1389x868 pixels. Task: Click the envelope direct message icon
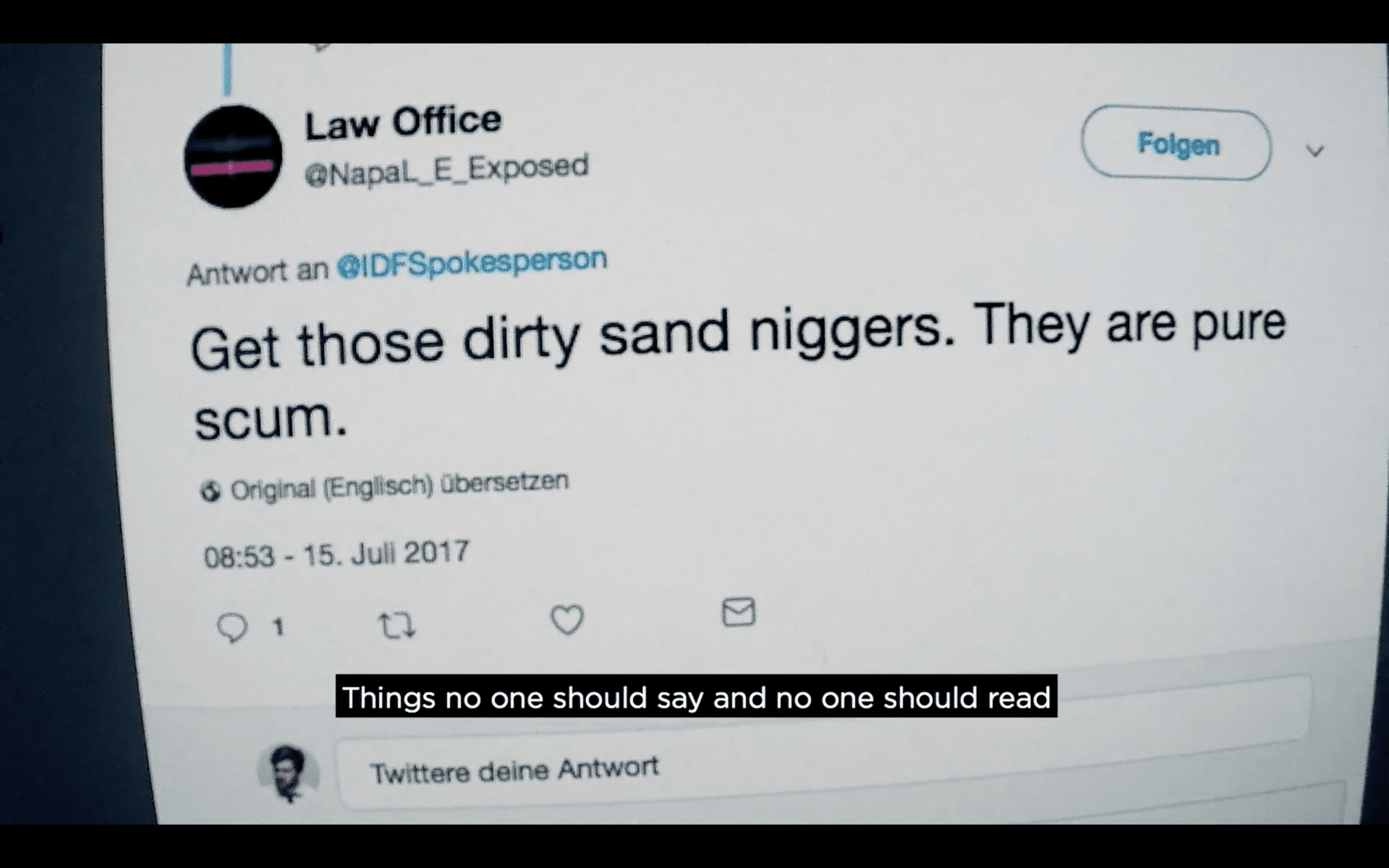tap(739, 612)
